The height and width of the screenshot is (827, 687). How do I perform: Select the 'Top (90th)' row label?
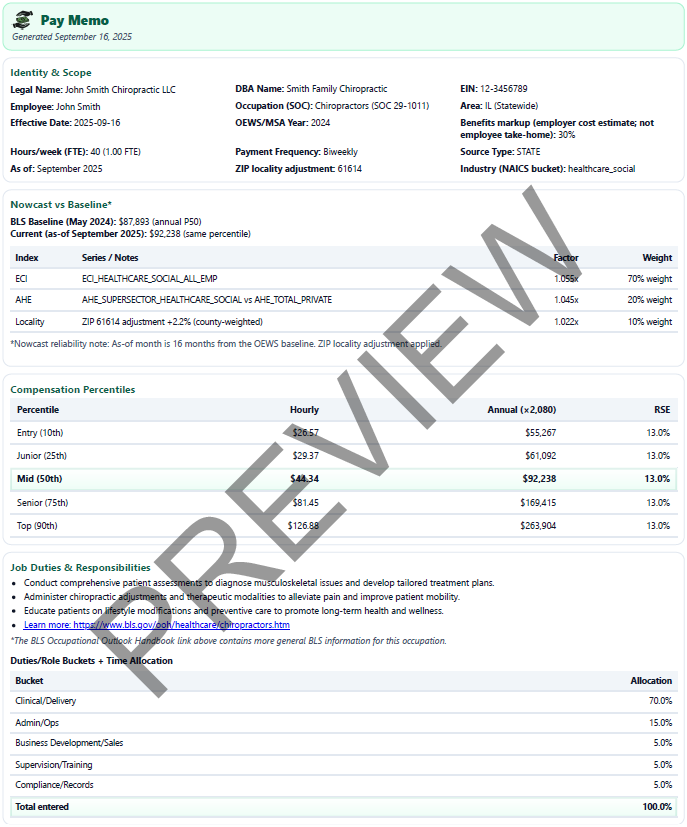click(37, 526)
